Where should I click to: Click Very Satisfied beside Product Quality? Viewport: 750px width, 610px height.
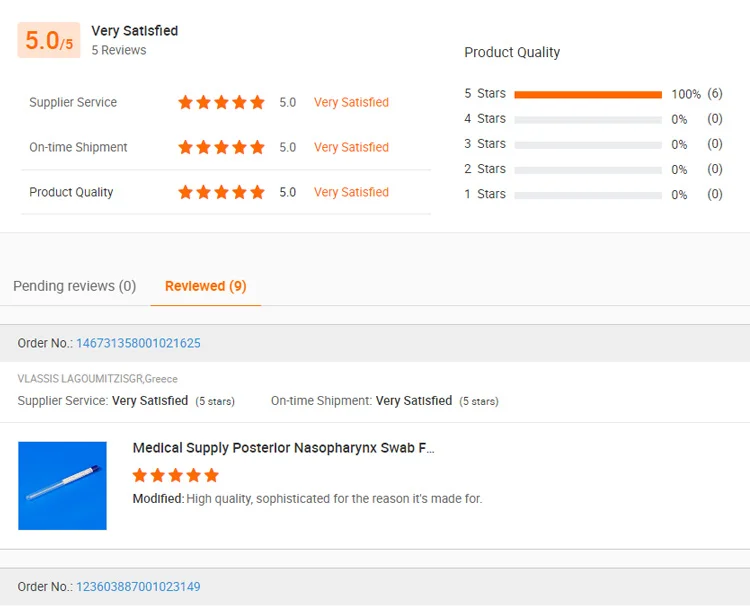coord(351,192)
